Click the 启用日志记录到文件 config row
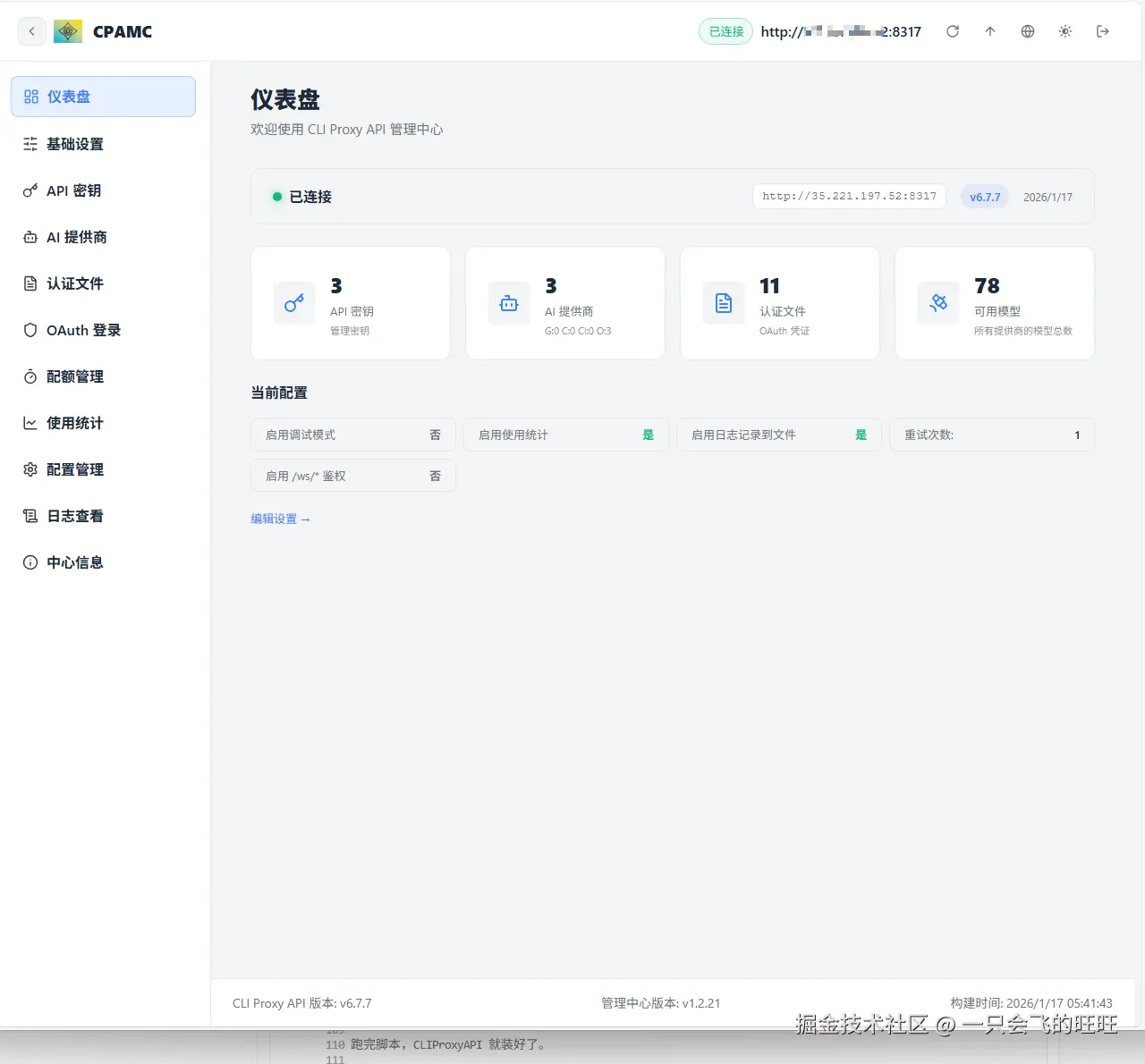Viewport: 1145px width, 1064px height. click(x=779, y=435)
